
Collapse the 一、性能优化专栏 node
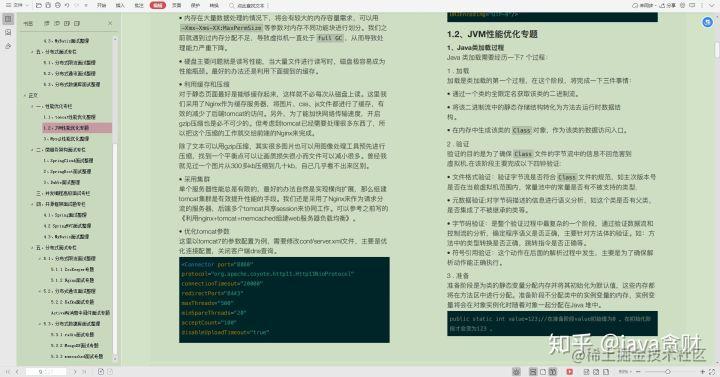(32, 106)
